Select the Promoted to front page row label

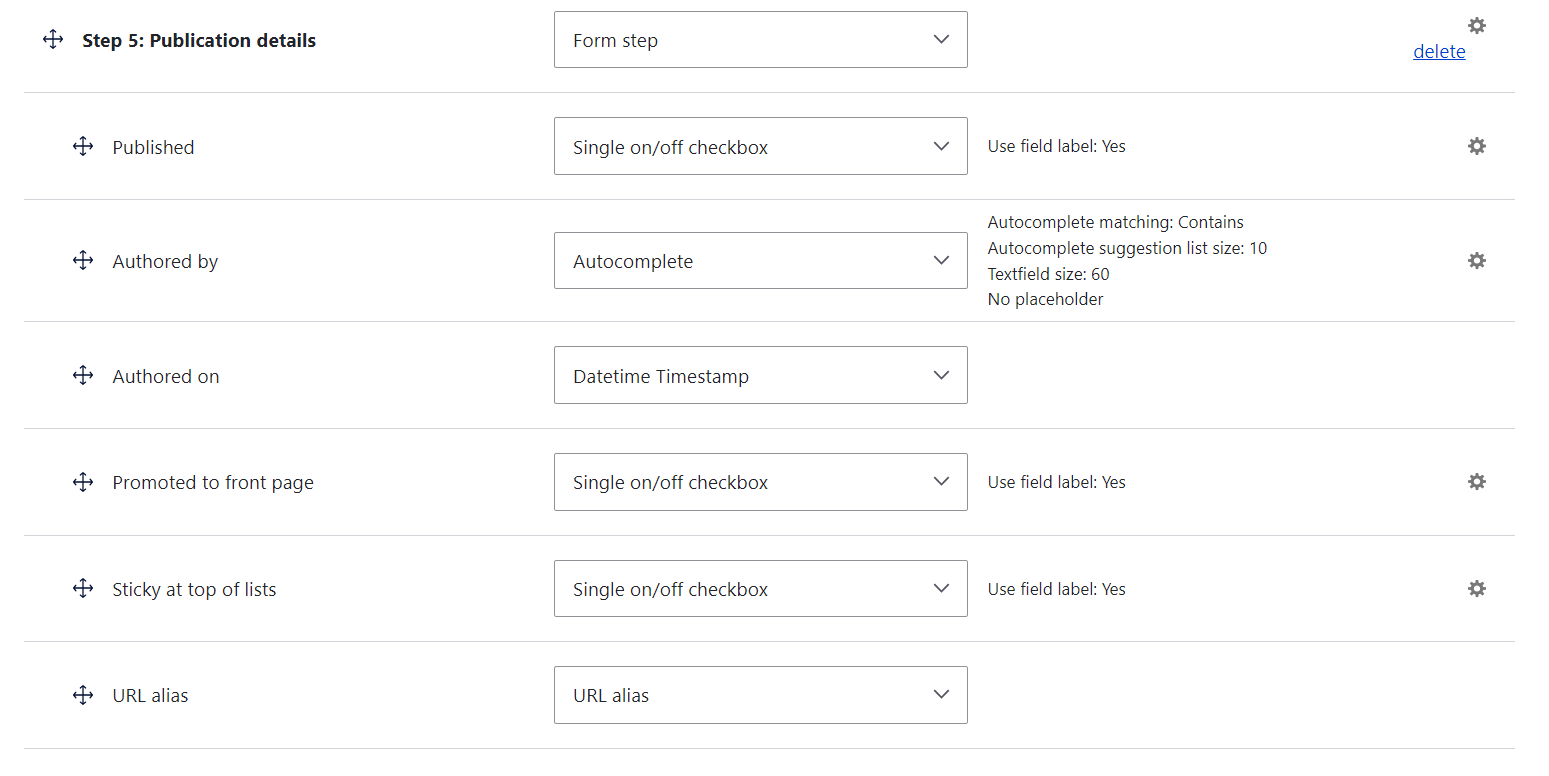(212, 481)
